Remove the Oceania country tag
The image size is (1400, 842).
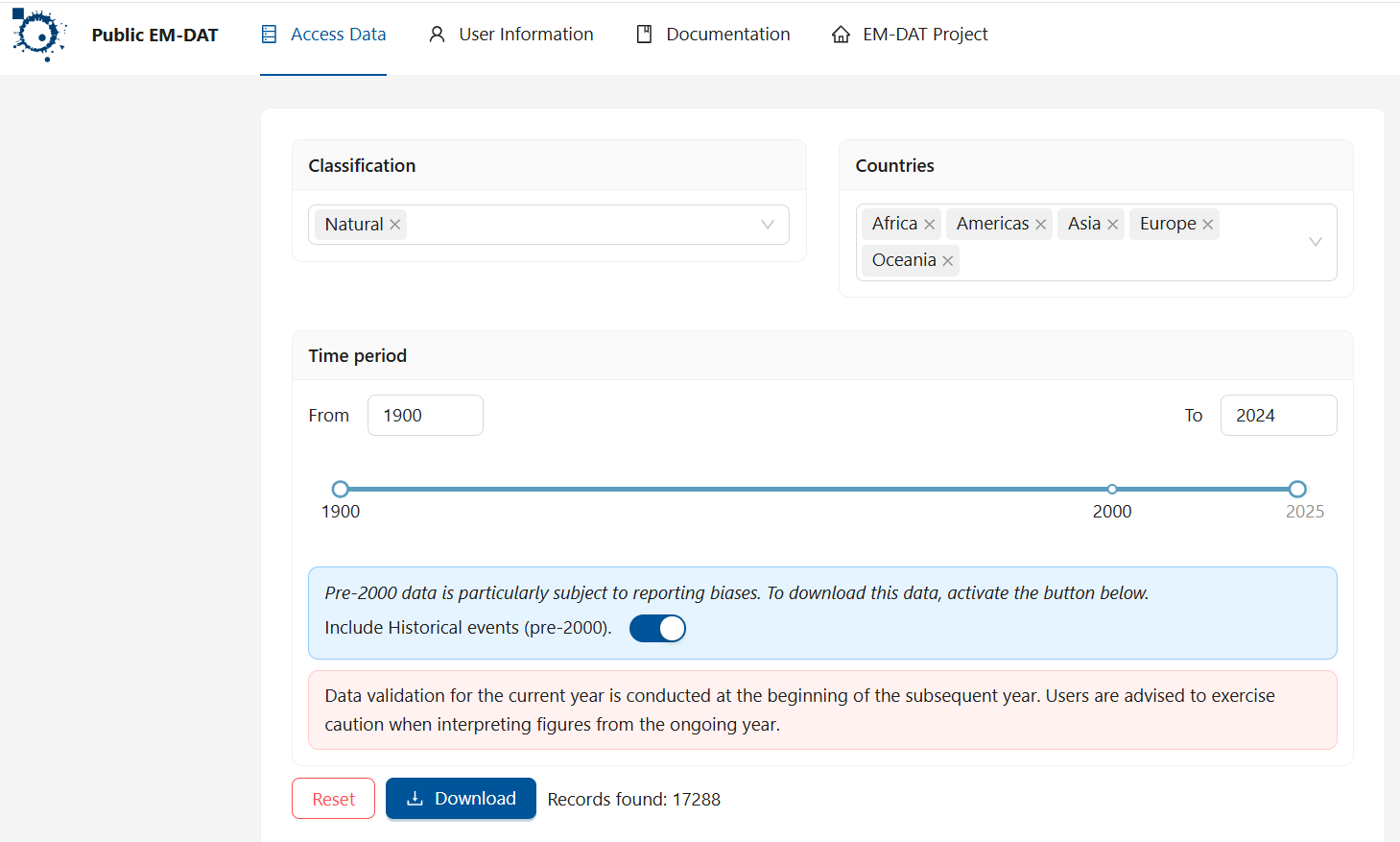947,260
